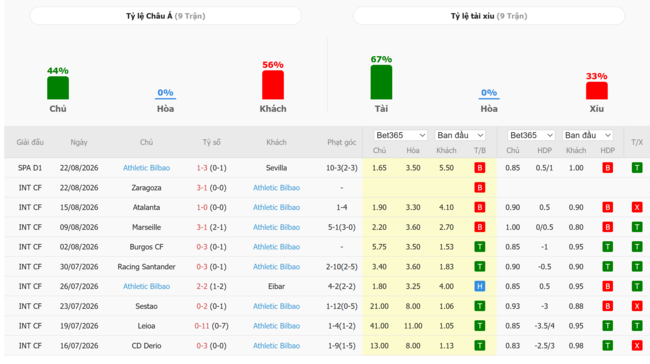Select the Tỷ lệ Châu Á tab
Viewport: 650px width, 364px height.
click(x=165, y=16)
